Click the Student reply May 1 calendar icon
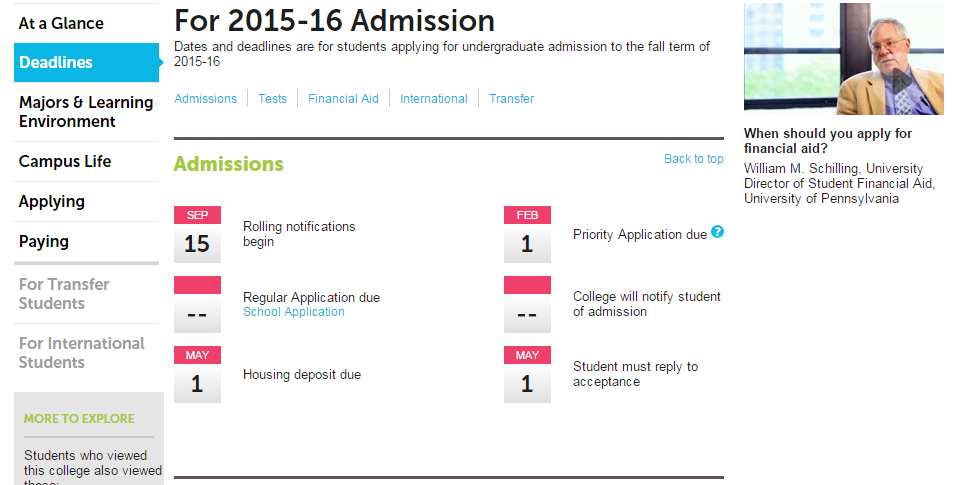This screenshot has width=963, height=485. (x=527, y=374)
